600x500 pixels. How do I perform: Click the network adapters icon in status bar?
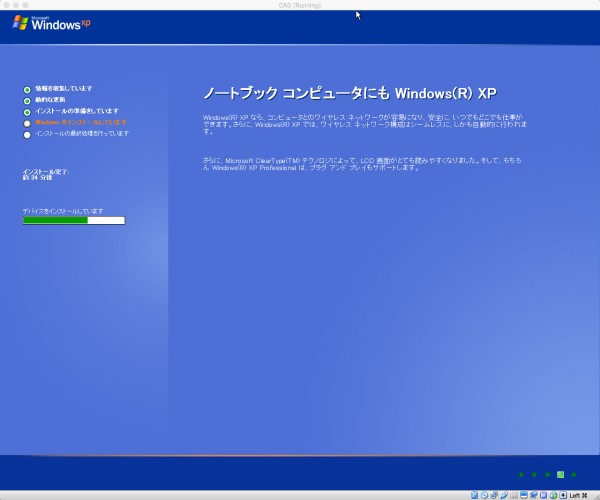click(x=494, y=495)
